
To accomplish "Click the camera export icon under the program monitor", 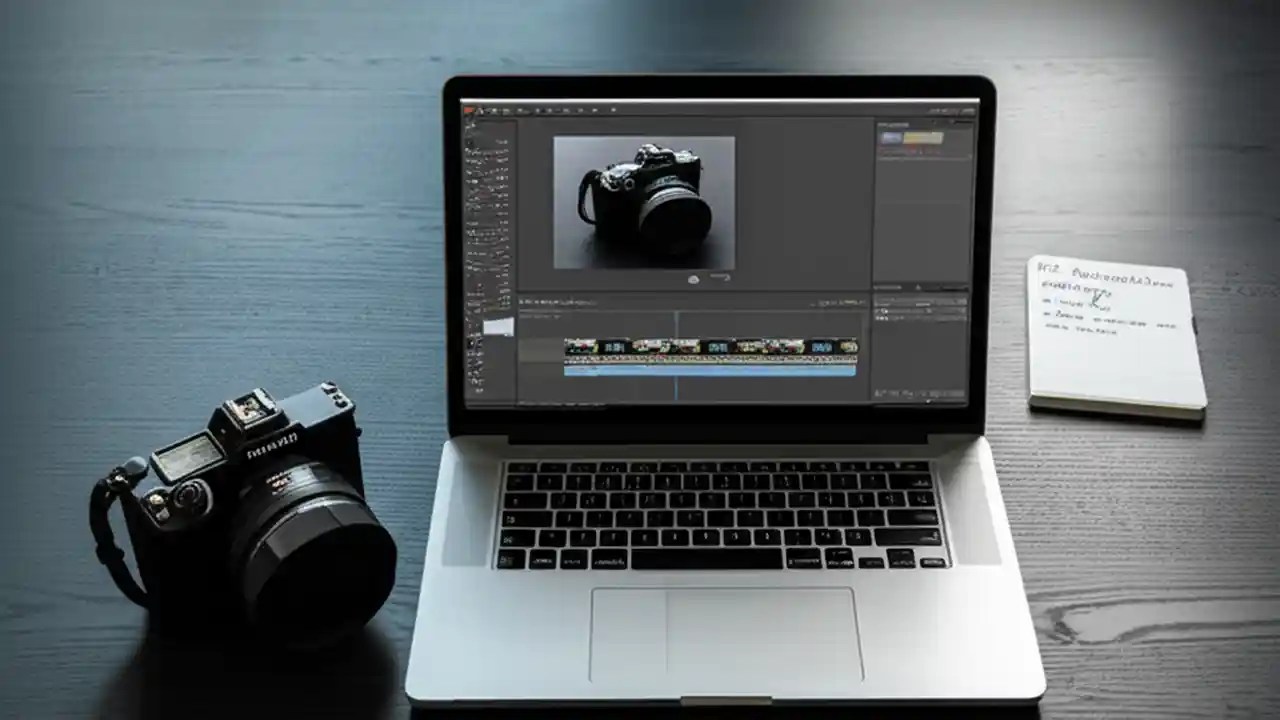I will [x=693, y=279].
